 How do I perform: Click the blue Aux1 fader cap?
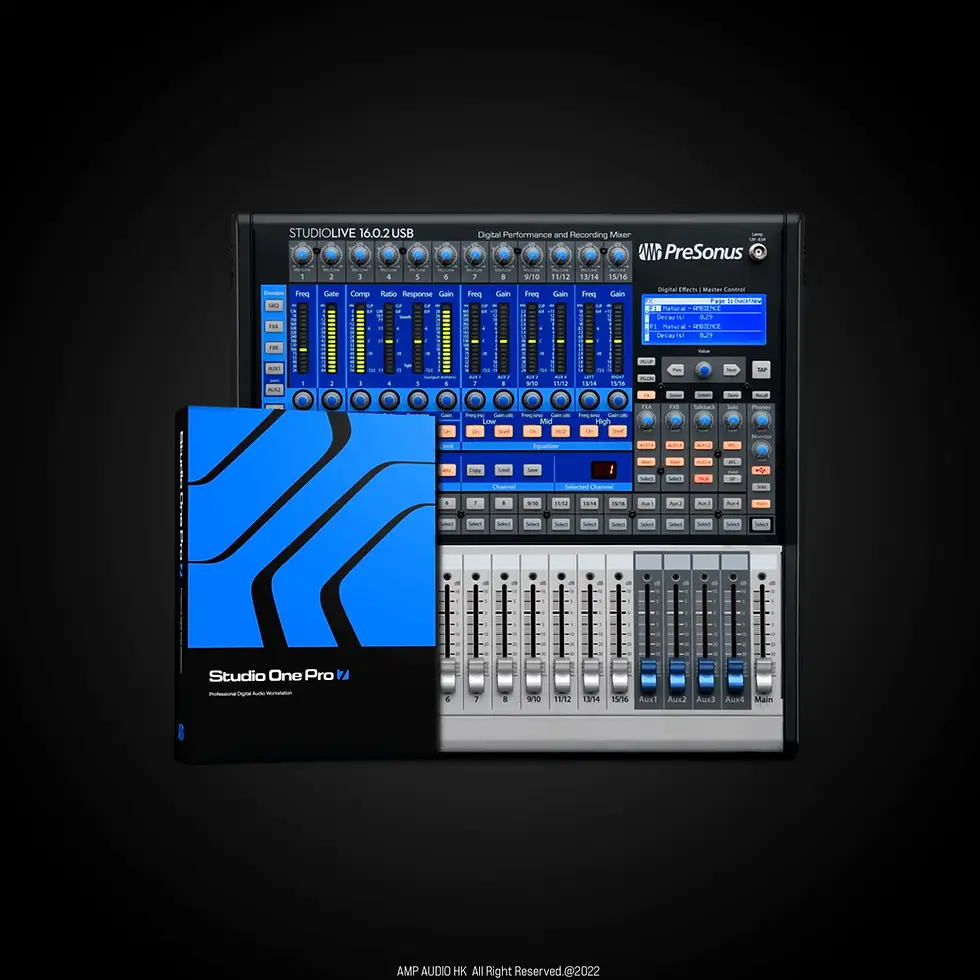pos(648,674)
